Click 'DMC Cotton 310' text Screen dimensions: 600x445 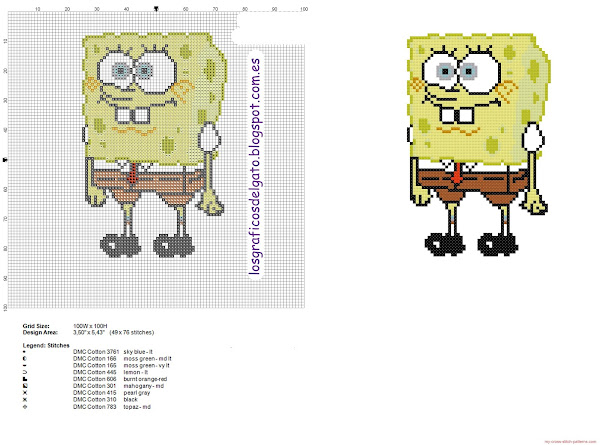(x=95, y=399)
